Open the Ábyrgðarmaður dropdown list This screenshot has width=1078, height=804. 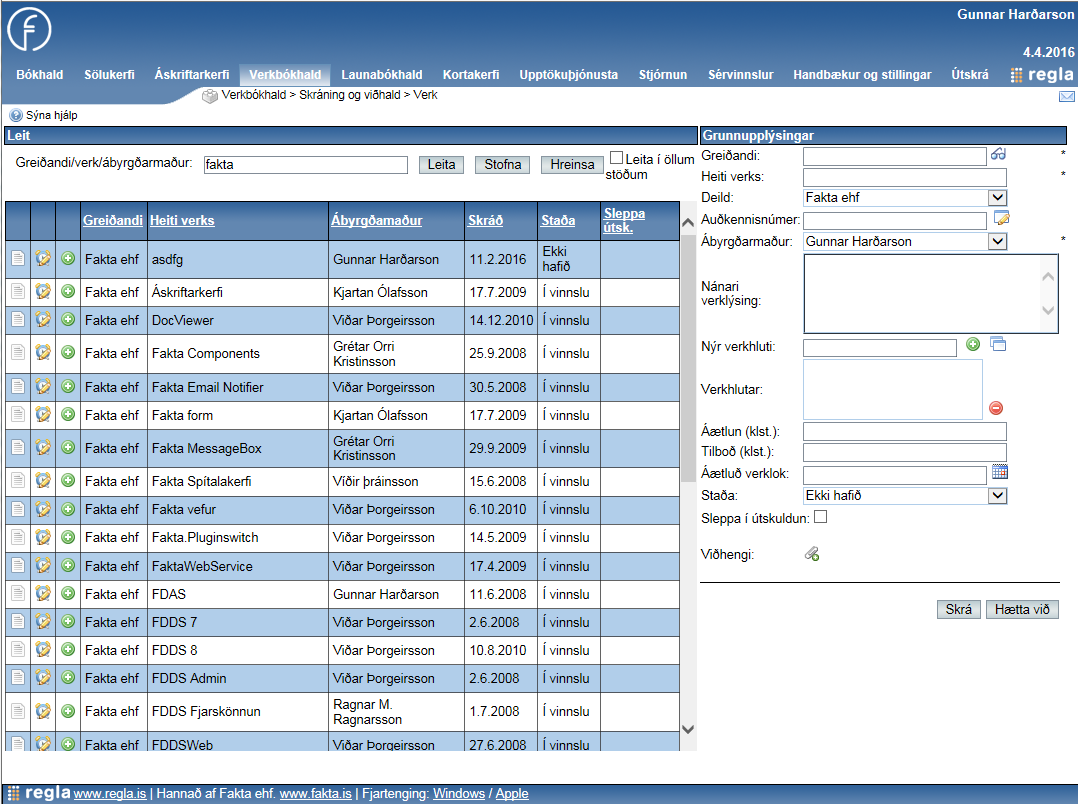(x=997, y=241)
